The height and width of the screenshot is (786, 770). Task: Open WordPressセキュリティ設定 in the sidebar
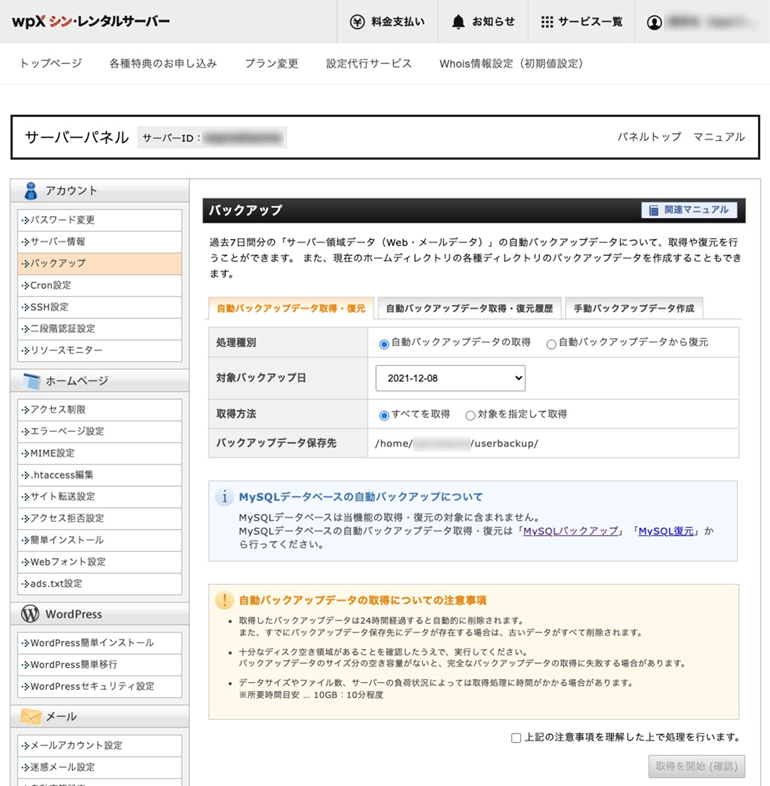point(99,686)
